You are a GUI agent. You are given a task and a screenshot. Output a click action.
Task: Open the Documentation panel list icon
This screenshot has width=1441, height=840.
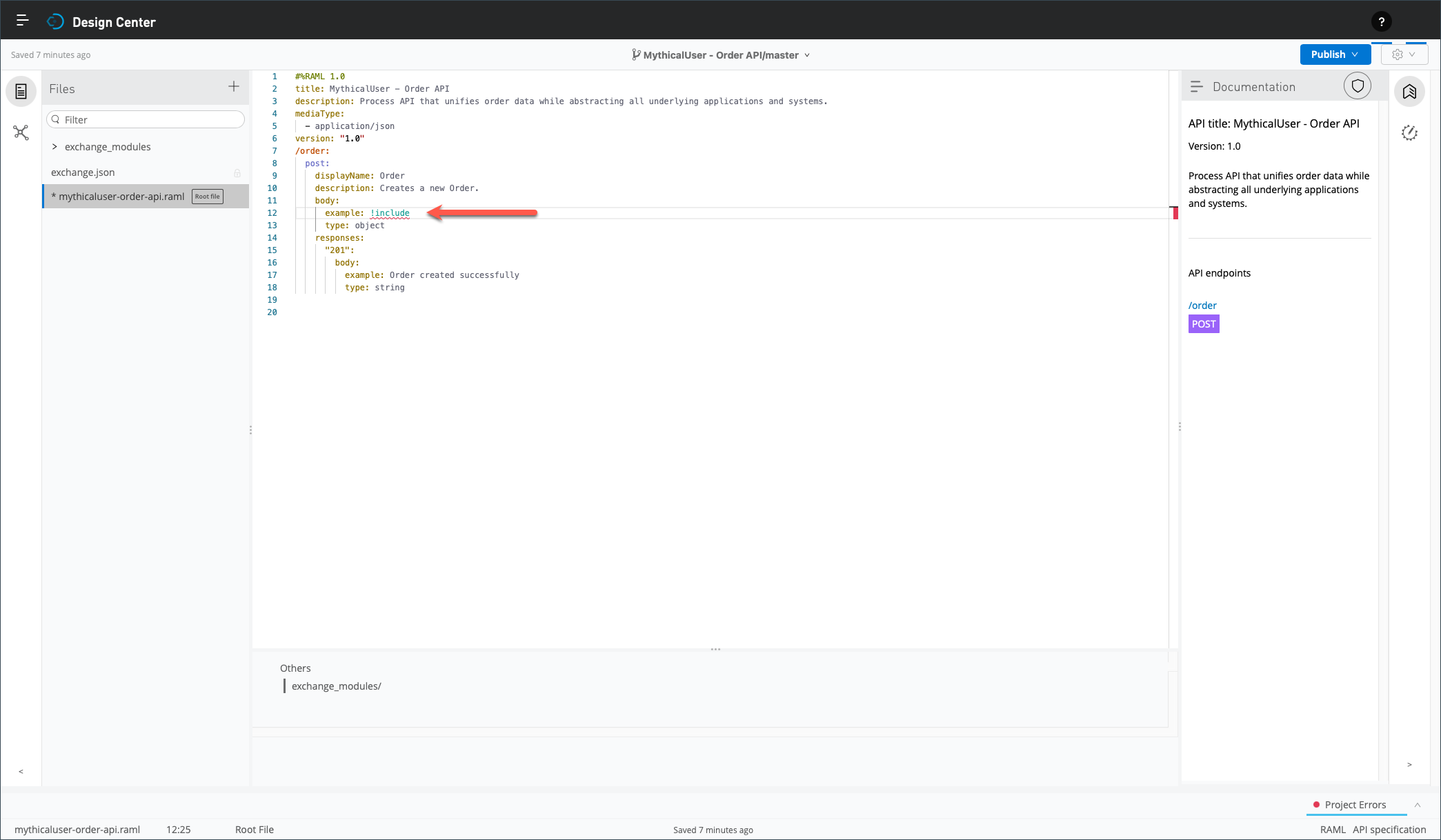[x=1196, y=87]
